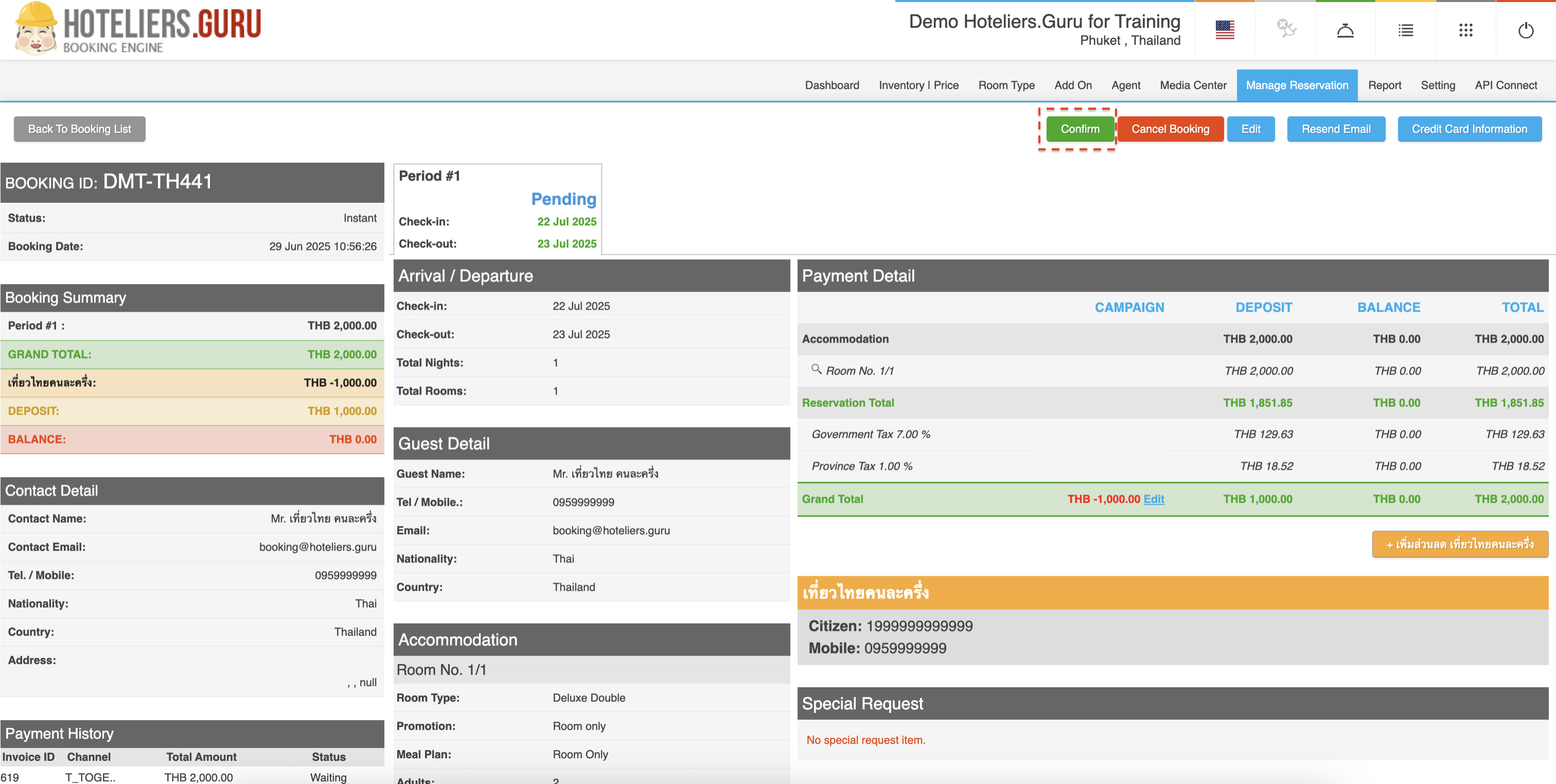Click the service bell icon

click(1345, 30)
